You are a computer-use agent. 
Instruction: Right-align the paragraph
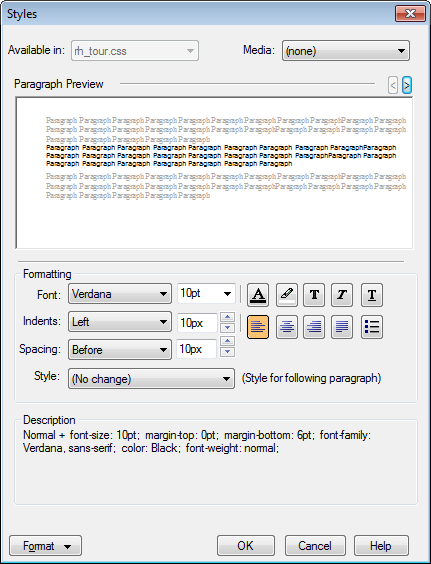(314, 327)
